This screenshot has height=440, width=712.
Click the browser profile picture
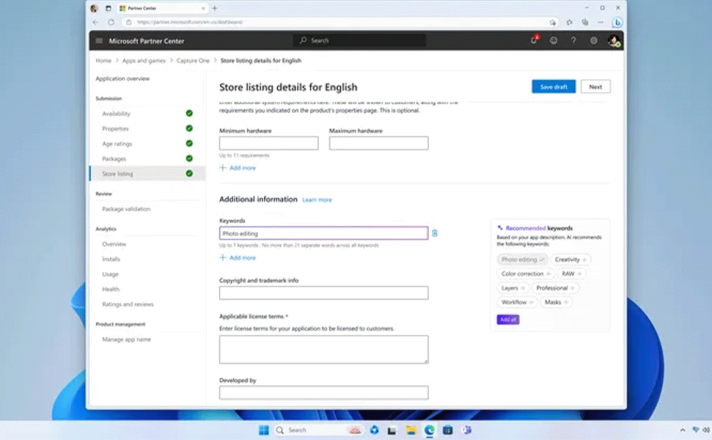point(94,8)
